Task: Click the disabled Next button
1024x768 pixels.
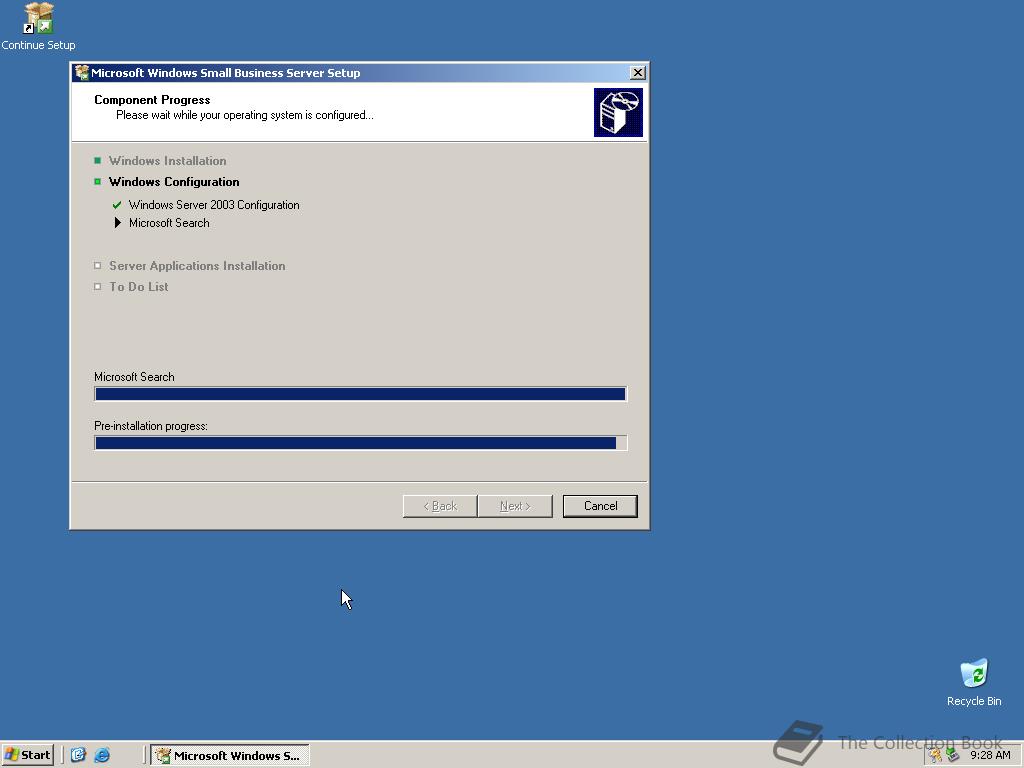Action: pyautogui.click(x=515, y=506)
